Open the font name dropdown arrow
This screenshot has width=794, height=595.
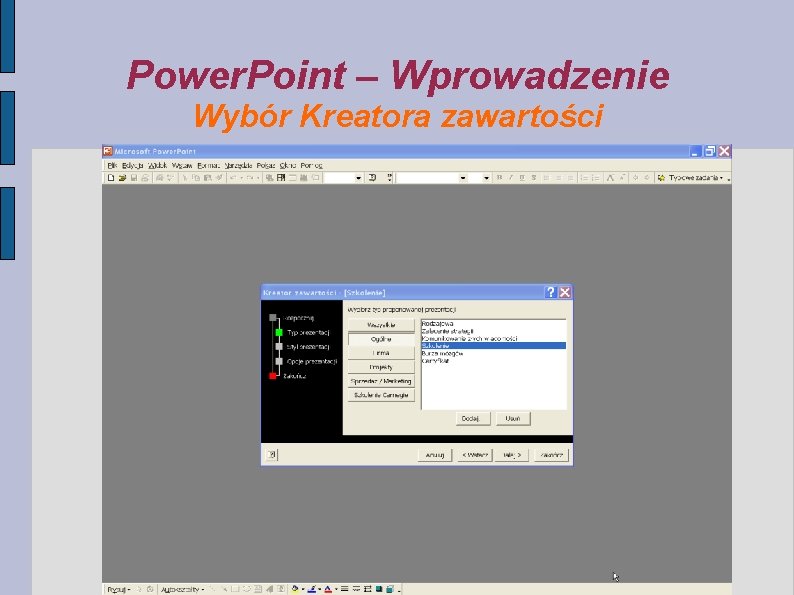point(463,178)
